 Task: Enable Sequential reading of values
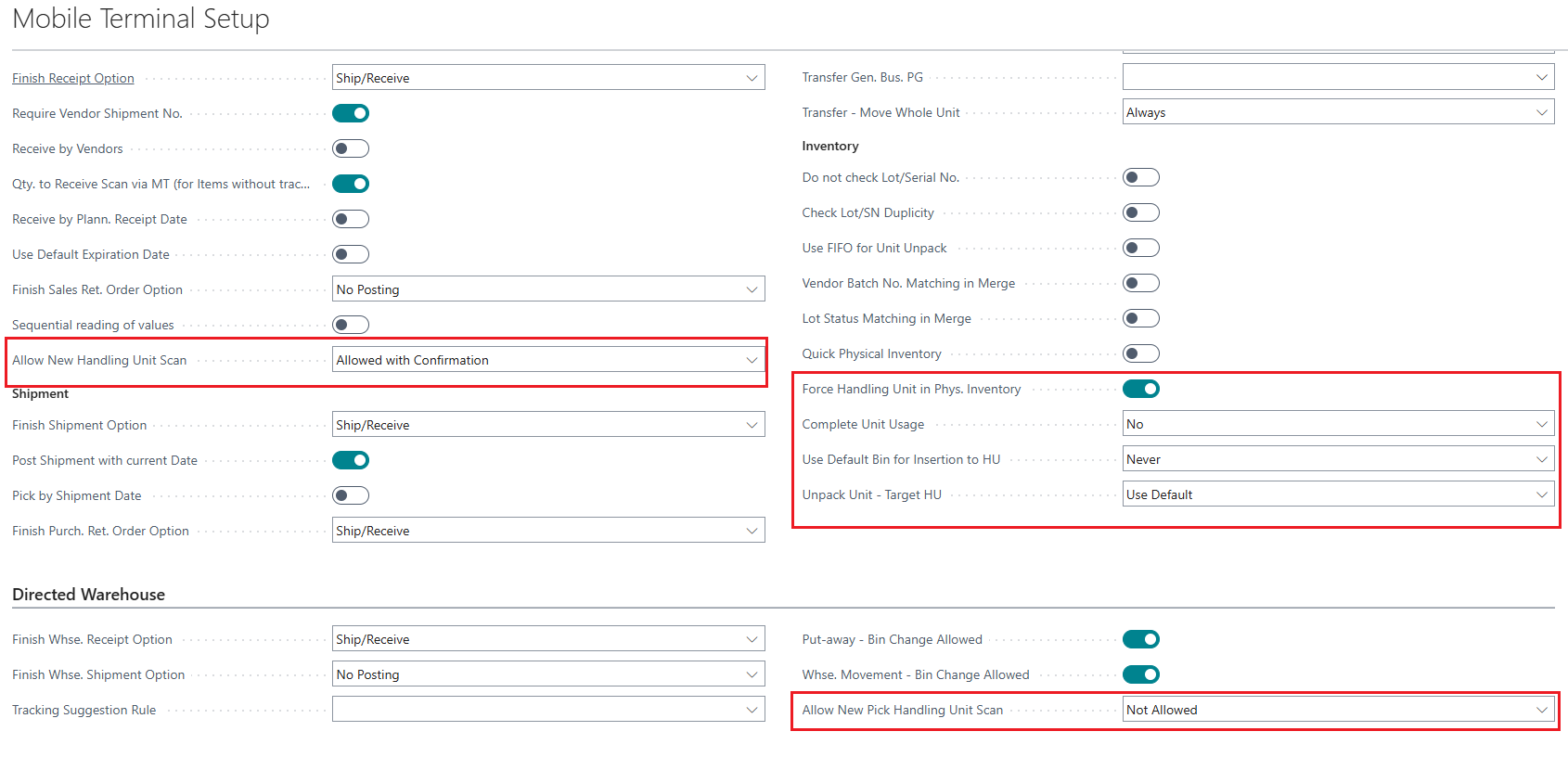click(351, 325)
